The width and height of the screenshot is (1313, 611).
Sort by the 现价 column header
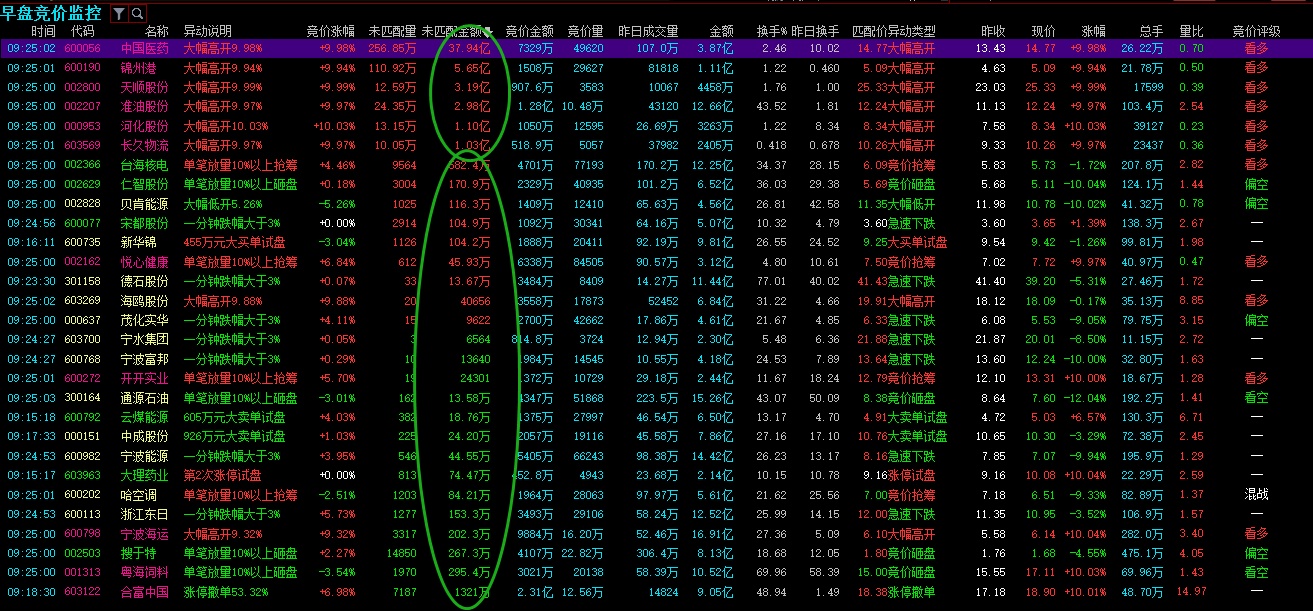coord(1043,32)
